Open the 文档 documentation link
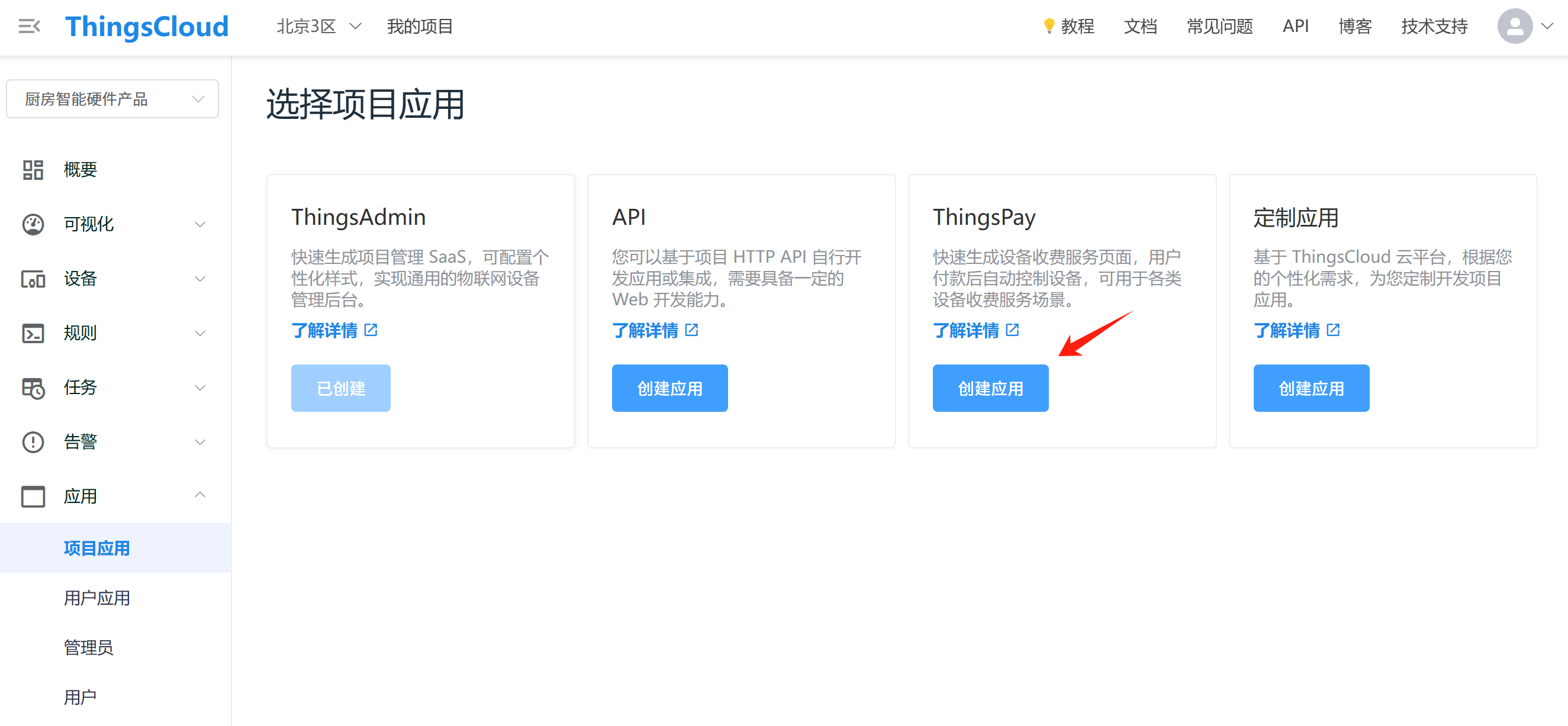The height and width of the screenshot is (726, 1568). [1140, 27]
